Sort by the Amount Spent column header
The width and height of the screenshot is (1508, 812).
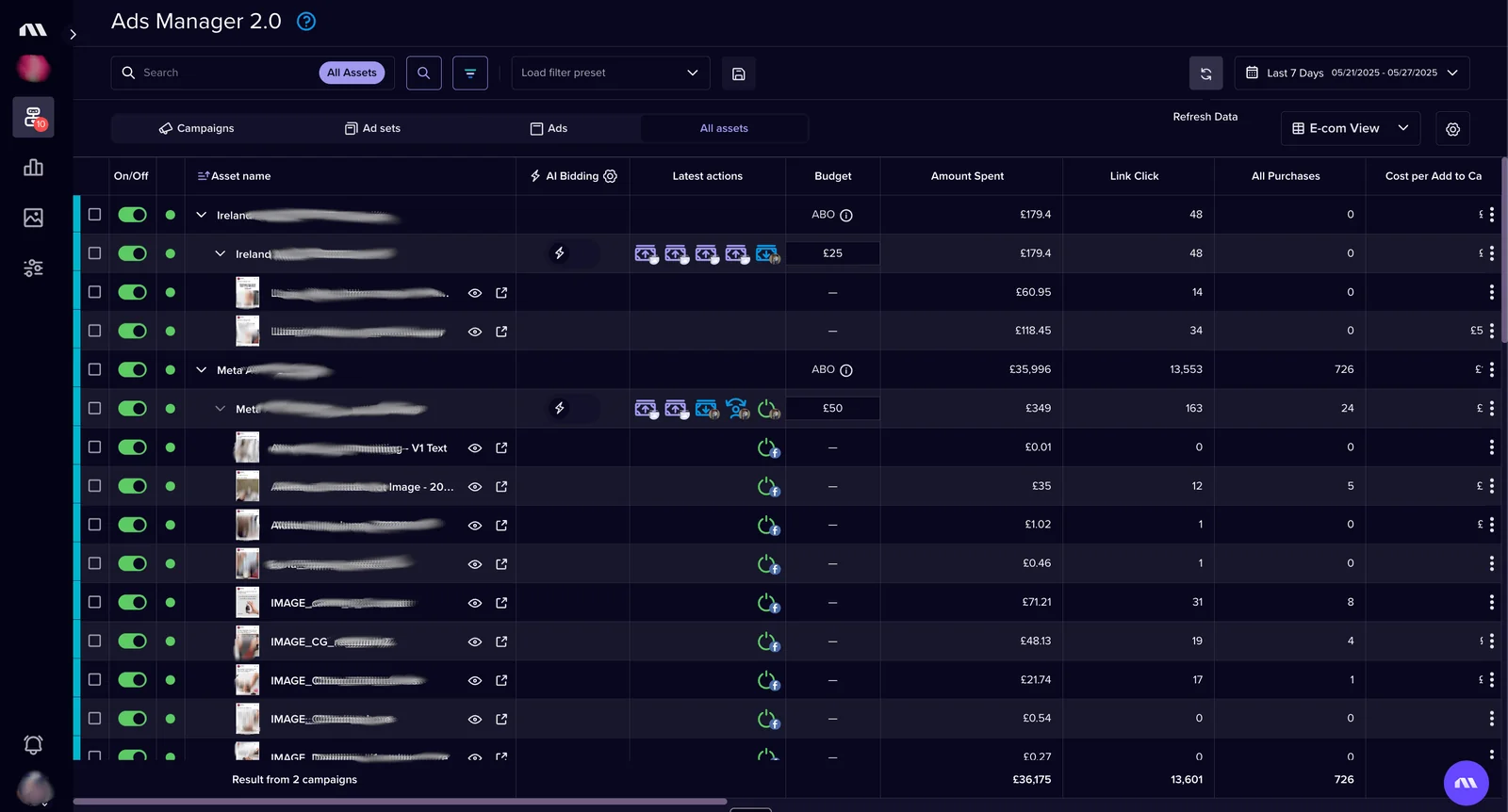pos(967,176)
